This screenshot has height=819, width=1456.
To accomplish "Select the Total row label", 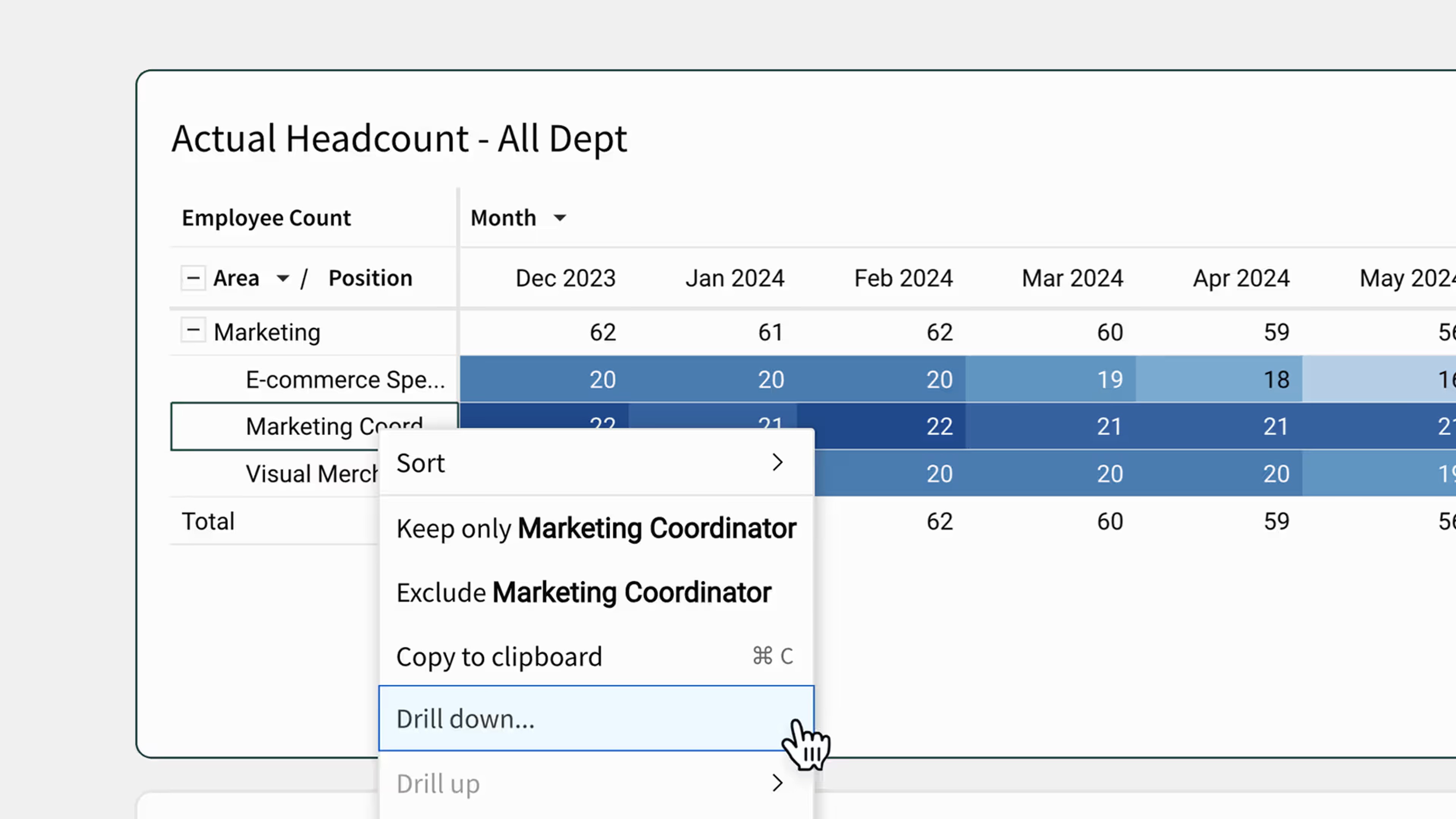I will [208, 521].
